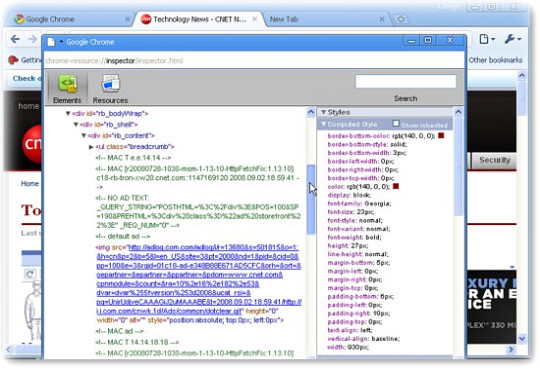Minimize the inspector window
This screenshot has width=540, height=369.
click(x=411, y=41)
